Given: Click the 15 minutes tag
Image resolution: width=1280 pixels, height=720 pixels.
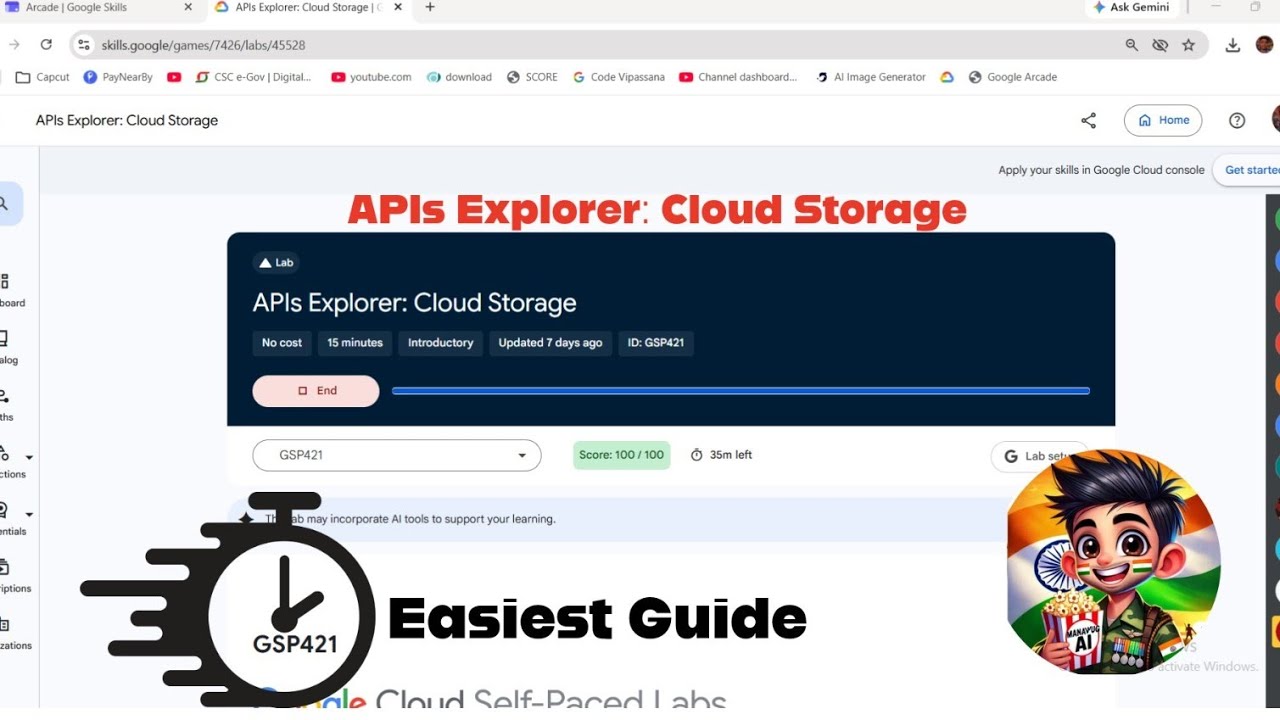Looking at the screenshot, I should click(355, 343).
